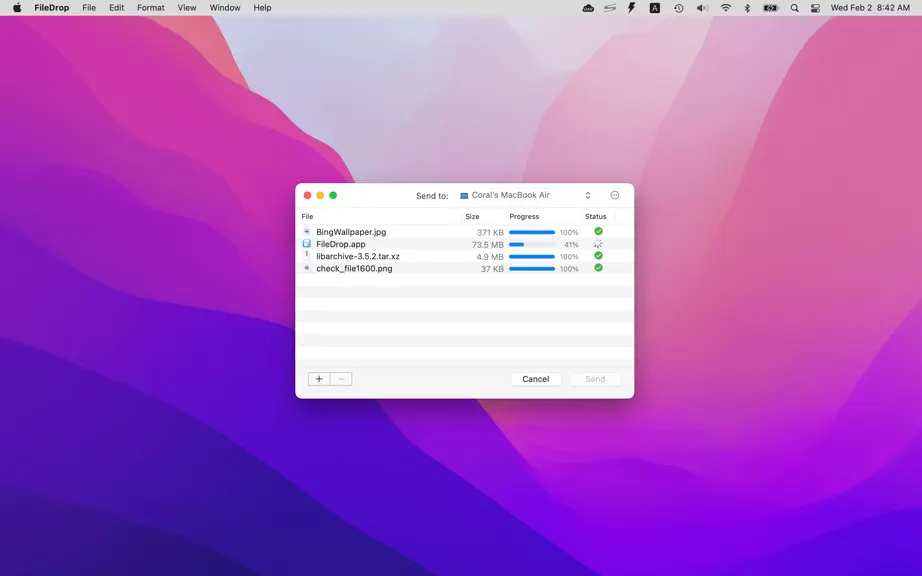922x576 pixels.
Task: Select libarchive-3.5.2.tar.xz file name
Action: click(358, 256)
